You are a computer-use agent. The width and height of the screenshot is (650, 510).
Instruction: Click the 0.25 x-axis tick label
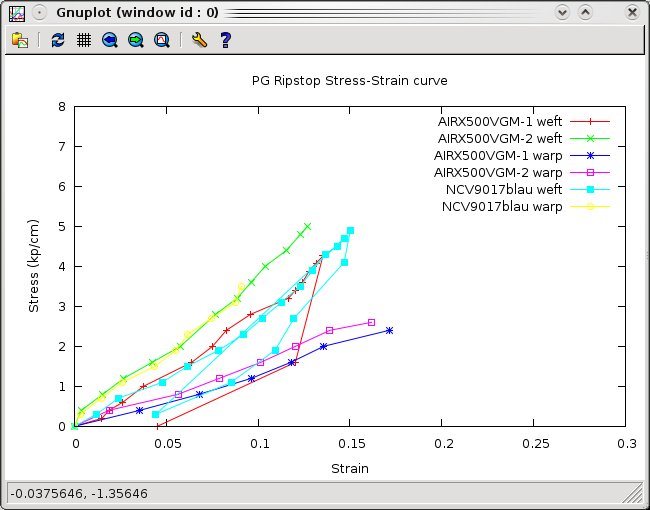[x=535, y=444]
